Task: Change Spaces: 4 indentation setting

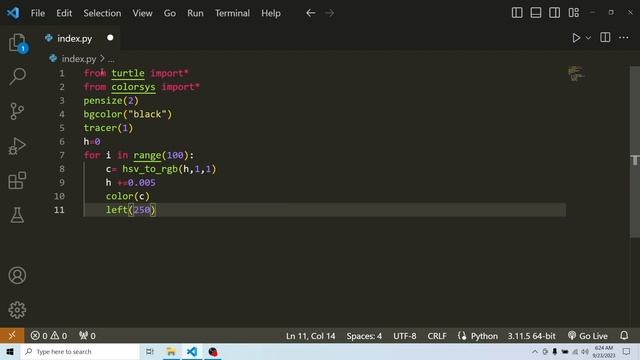Action: [x=364, y=336]
